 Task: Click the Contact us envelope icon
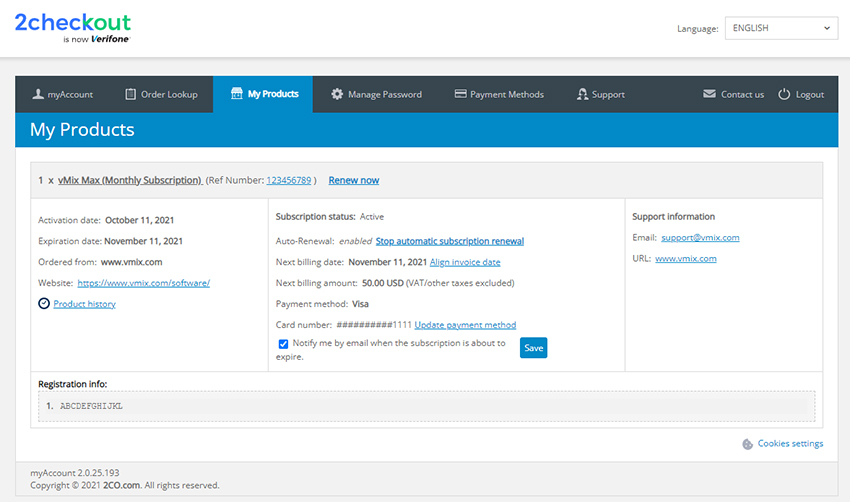[709, 94]
